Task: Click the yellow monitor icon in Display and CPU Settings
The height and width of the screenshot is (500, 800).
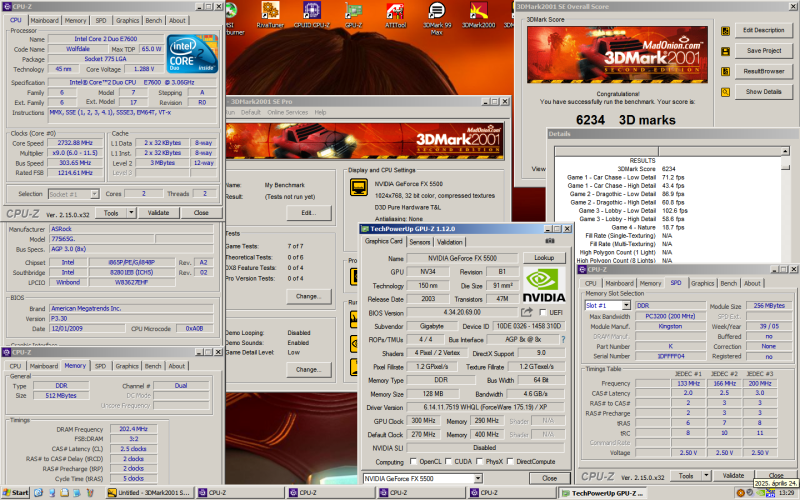Action: pyautogui.click(x=359, y=187)
